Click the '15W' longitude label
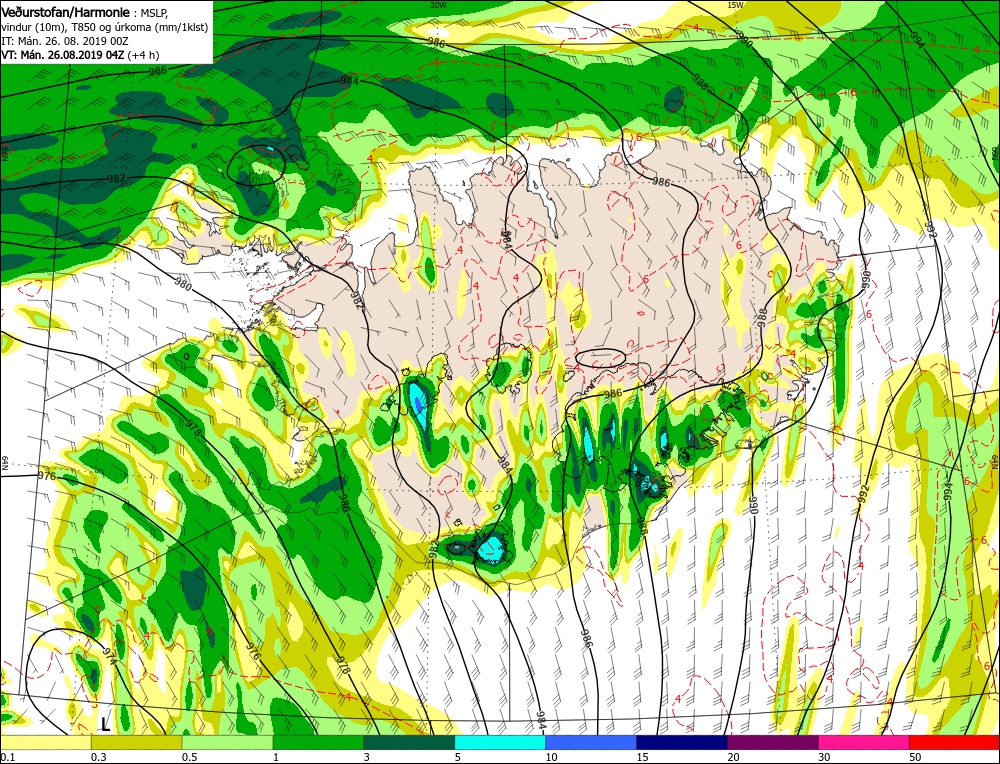This screenshot has height=764, width=1000. (735, 4)
